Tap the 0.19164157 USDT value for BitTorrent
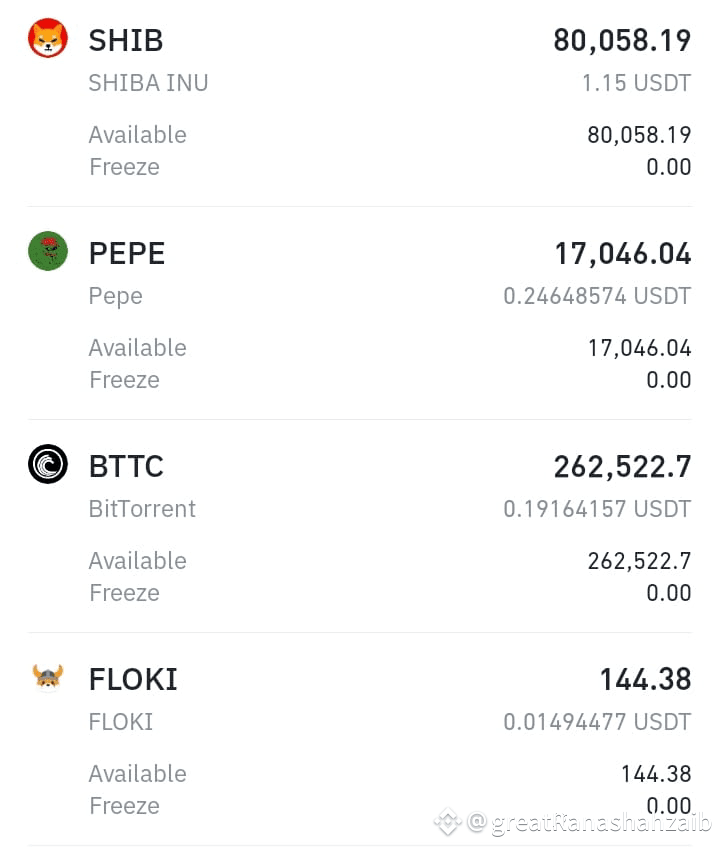The width and height of the screenshot is (720, 847). pyautogui.click(x=597, y=509)
